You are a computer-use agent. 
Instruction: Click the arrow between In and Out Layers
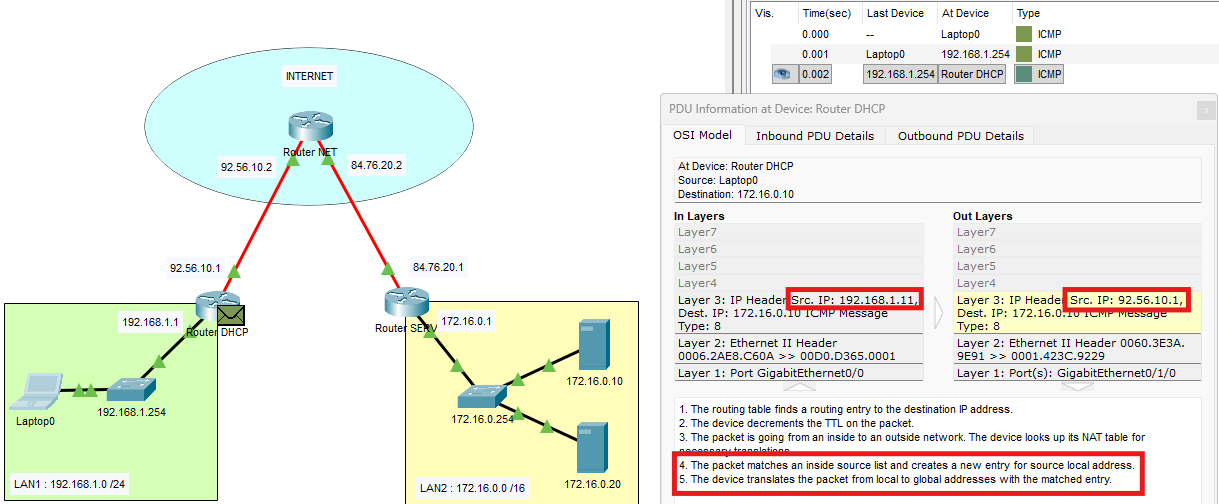[939, 312]
